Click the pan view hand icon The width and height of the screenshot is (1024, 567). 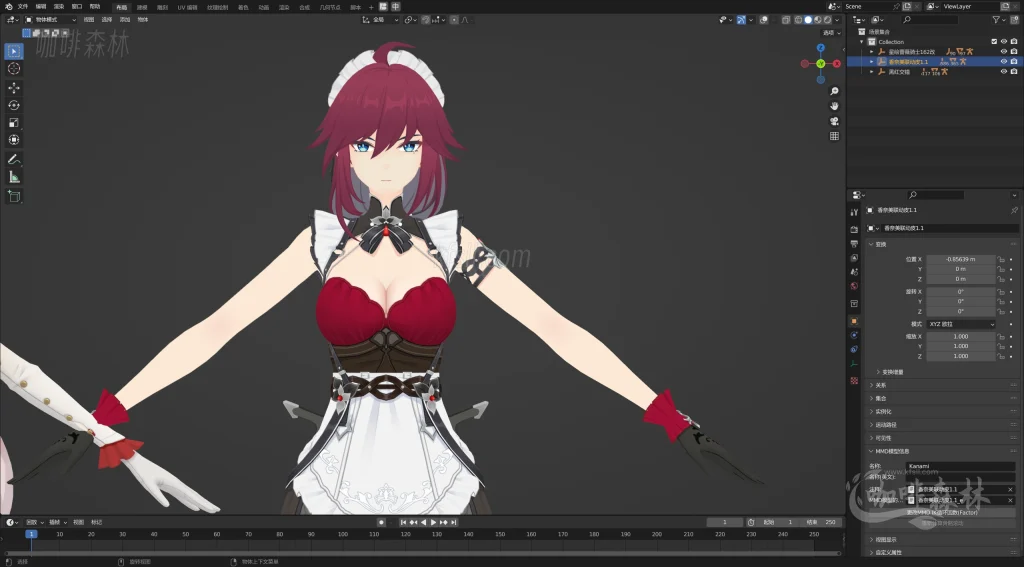(x=834, y=106)
